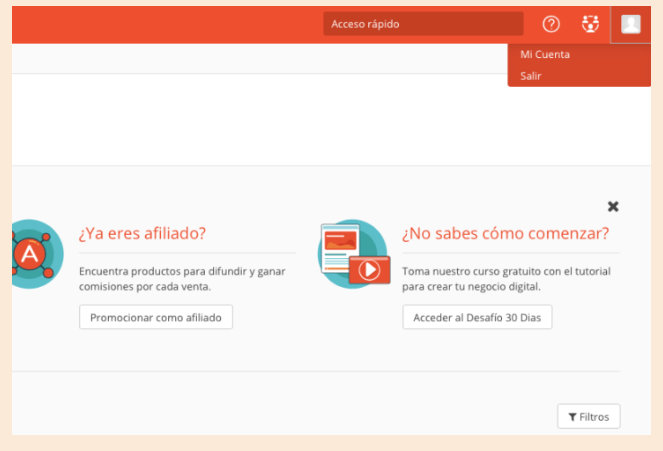Click Promocionar como afiliado button
Viewport: 663px width, 451px height.
[156, 317]
